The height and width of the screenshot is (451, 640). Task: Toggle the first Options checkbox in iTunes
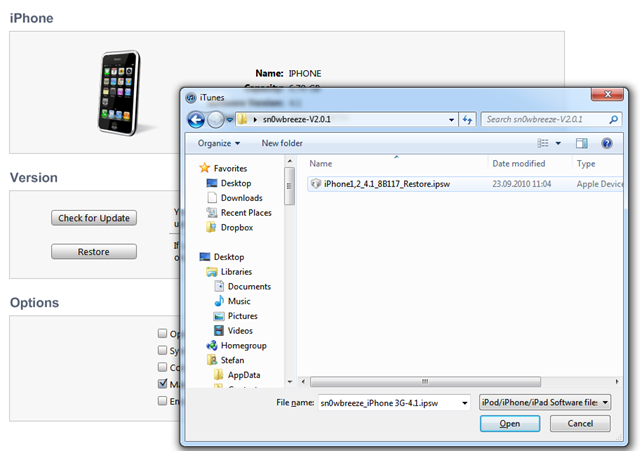162,333
